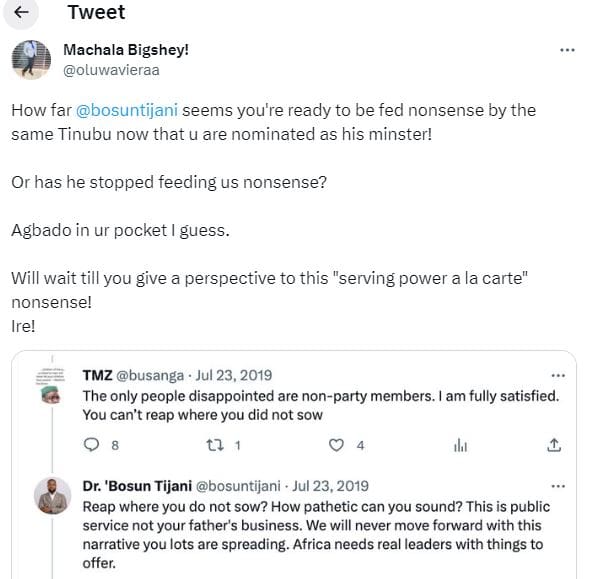The image size is (590, 579).
Task: Open more options for Machala Bigshey's tweet
Action: click(x=567, y=50)
